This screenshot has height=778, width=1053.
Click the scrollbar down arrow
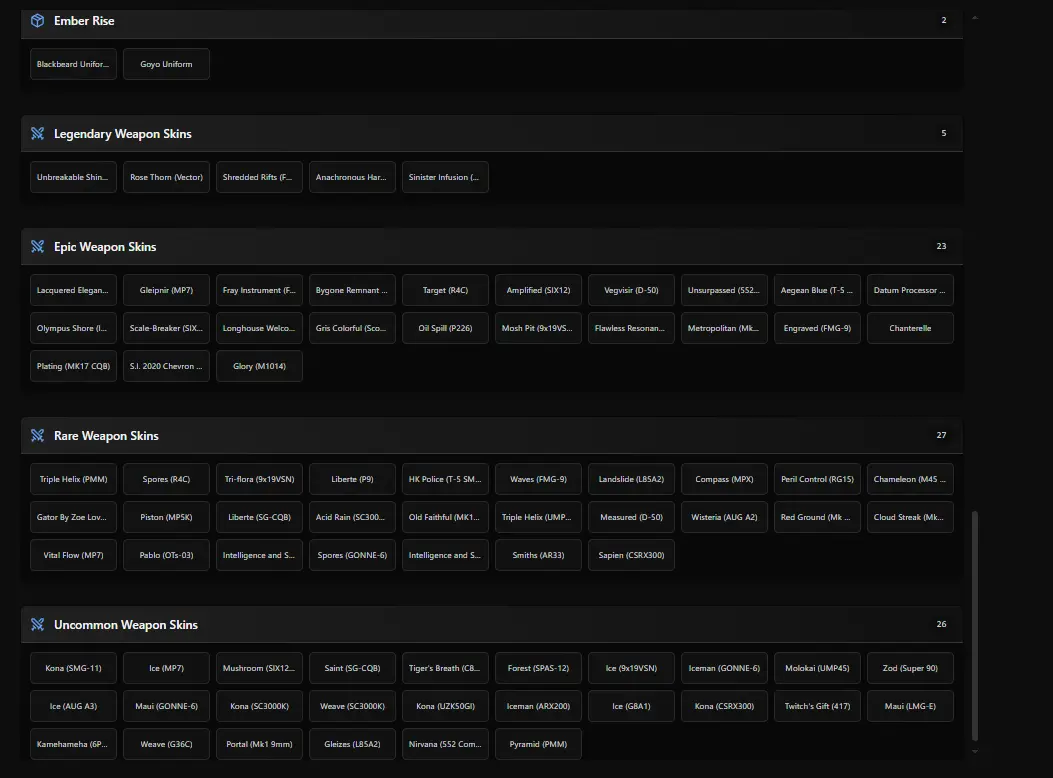(975, 752)
